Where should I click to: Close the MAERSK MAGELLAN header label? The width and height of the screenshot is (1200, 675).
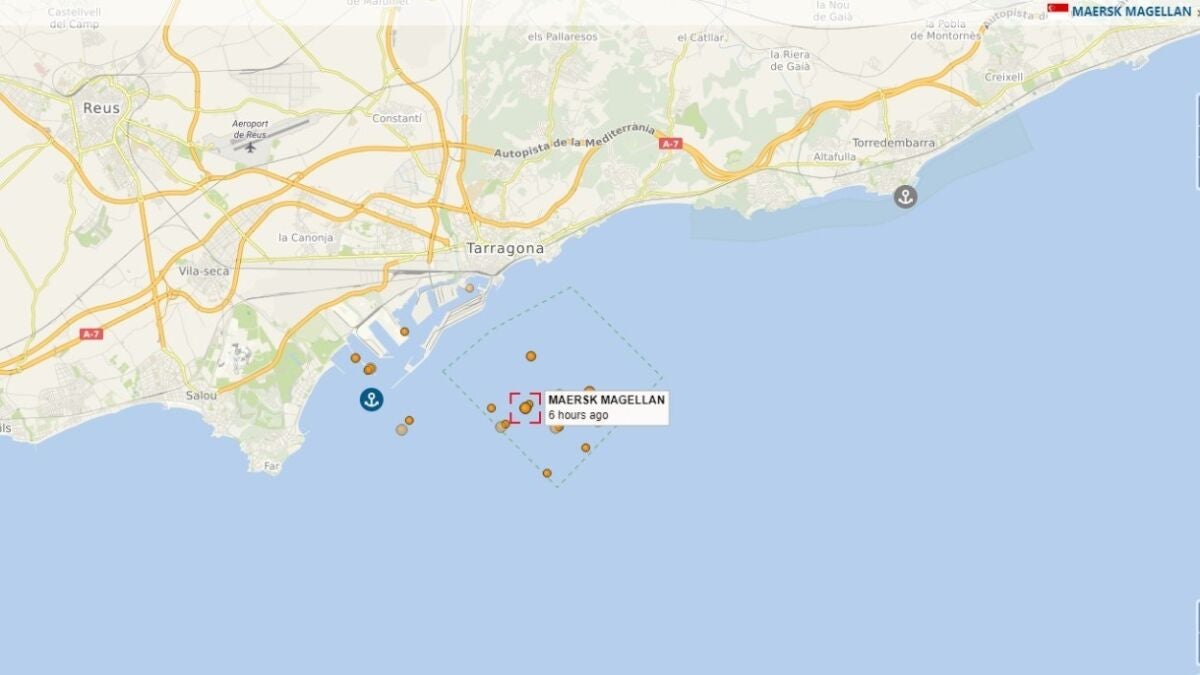1197,12
